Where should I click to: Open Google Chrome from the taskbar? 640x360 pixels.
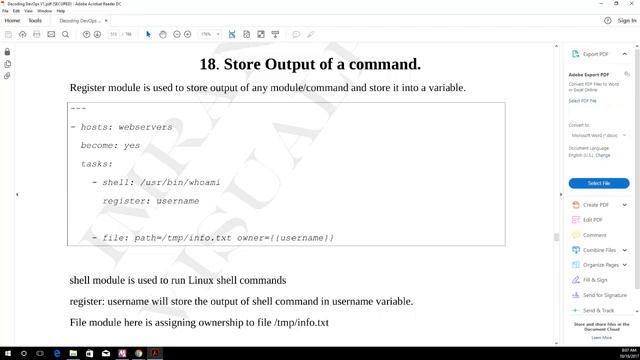[139, 353]
